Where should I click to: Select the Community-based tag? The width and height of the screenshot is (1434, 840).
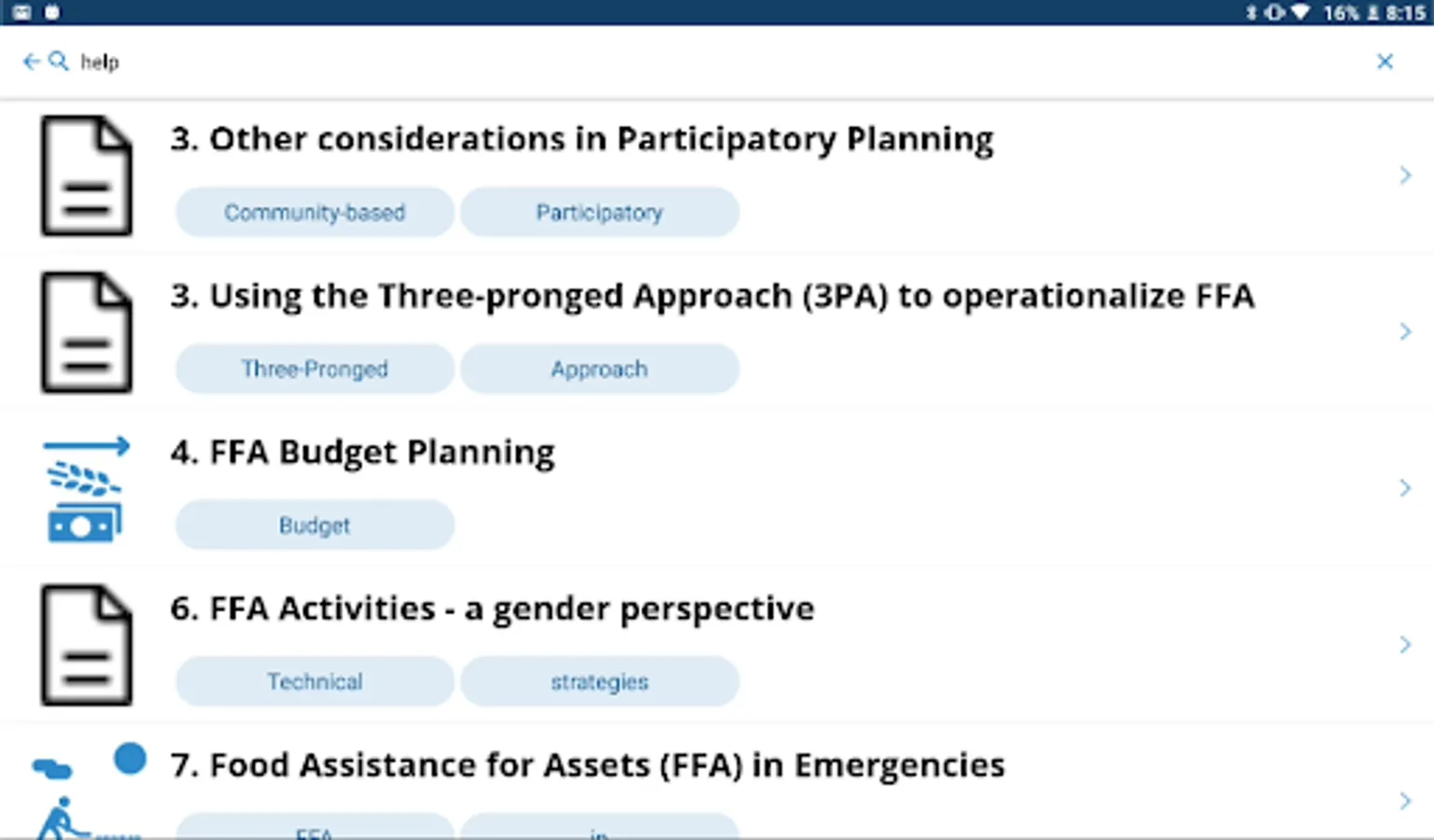[x=315, y=213]
